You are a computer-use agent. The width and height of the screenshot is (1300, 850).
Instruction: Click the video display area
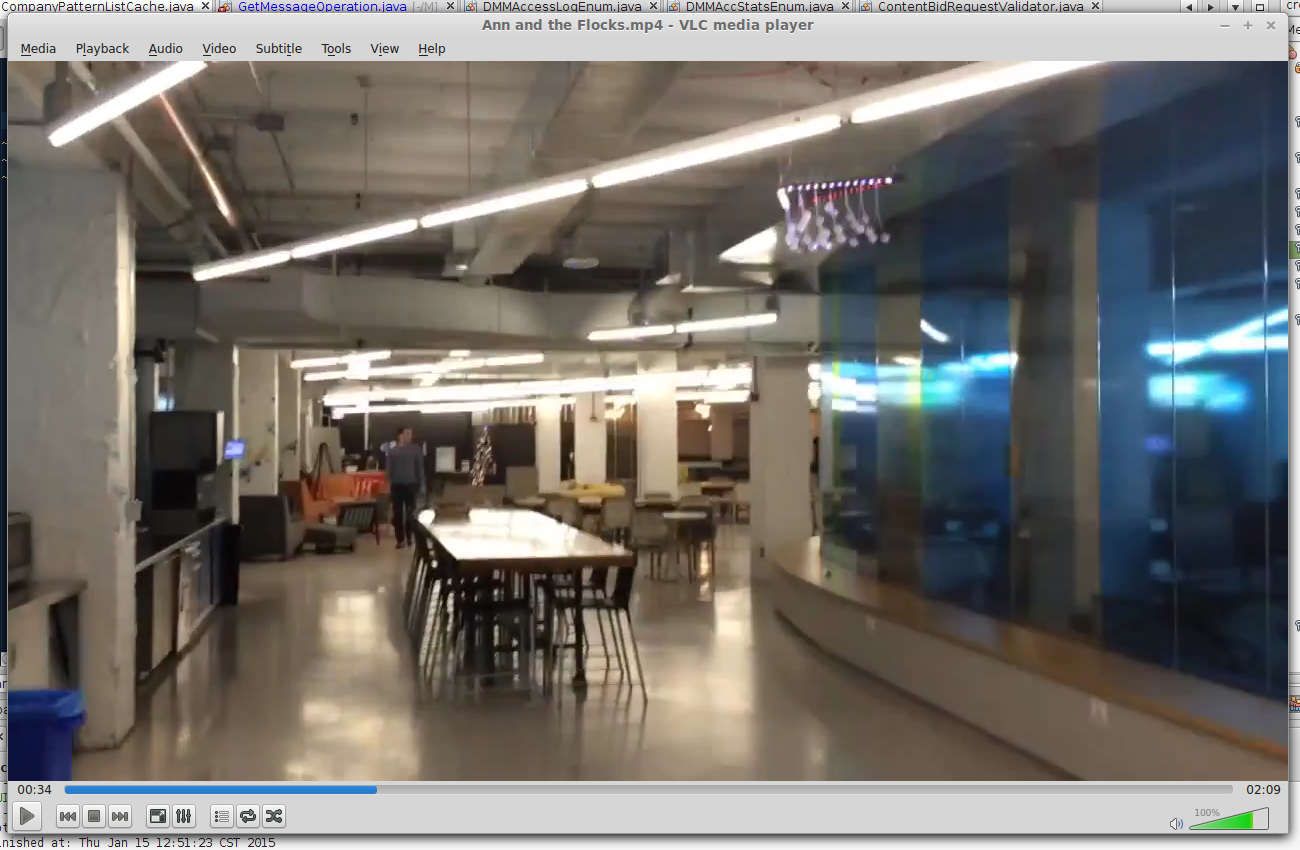(x=648, y=420)
